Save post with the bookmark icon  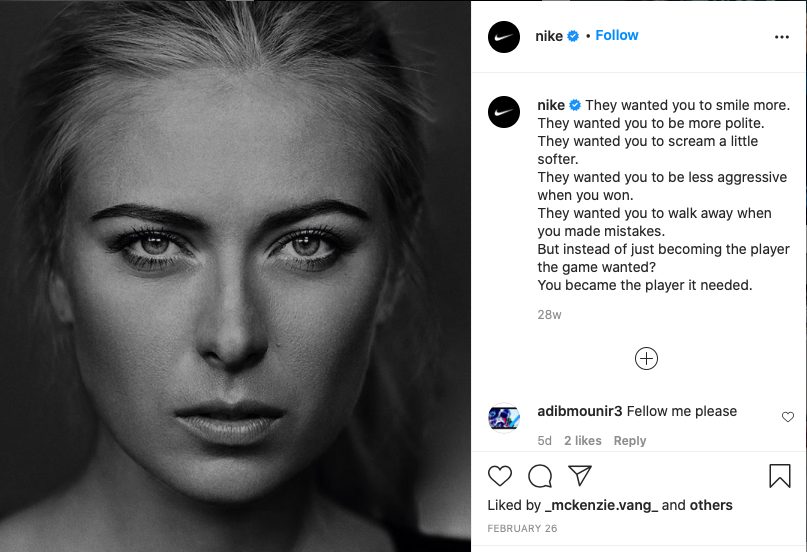(780, 475)
